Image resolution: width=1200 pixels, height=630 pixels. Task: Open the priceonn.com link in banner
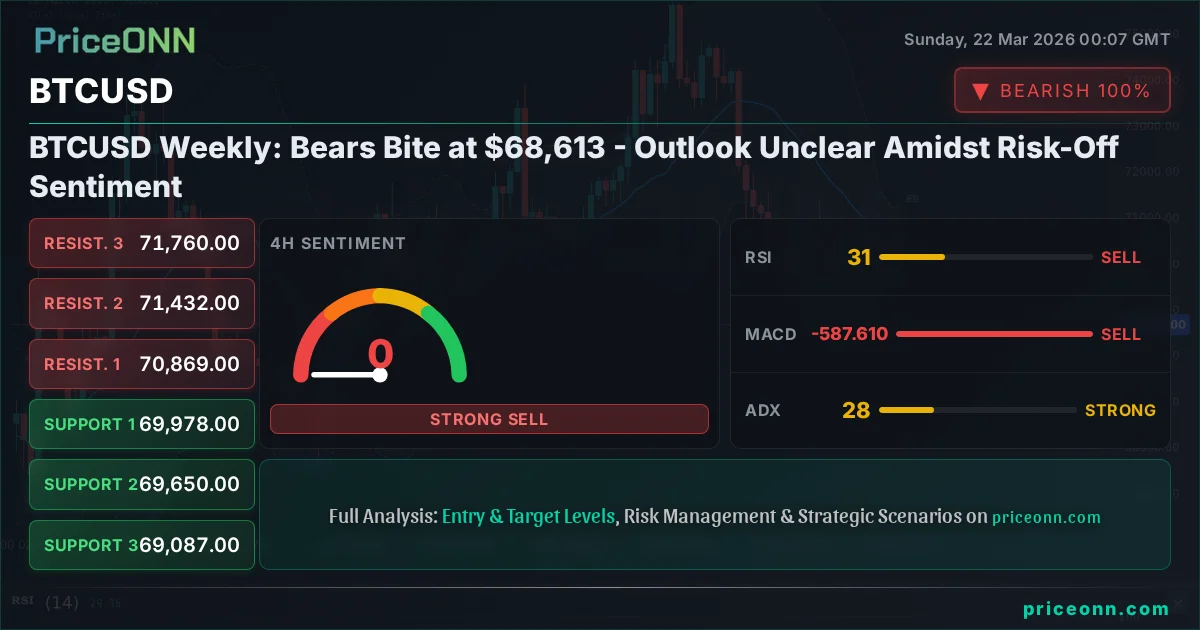(1046, 518)
